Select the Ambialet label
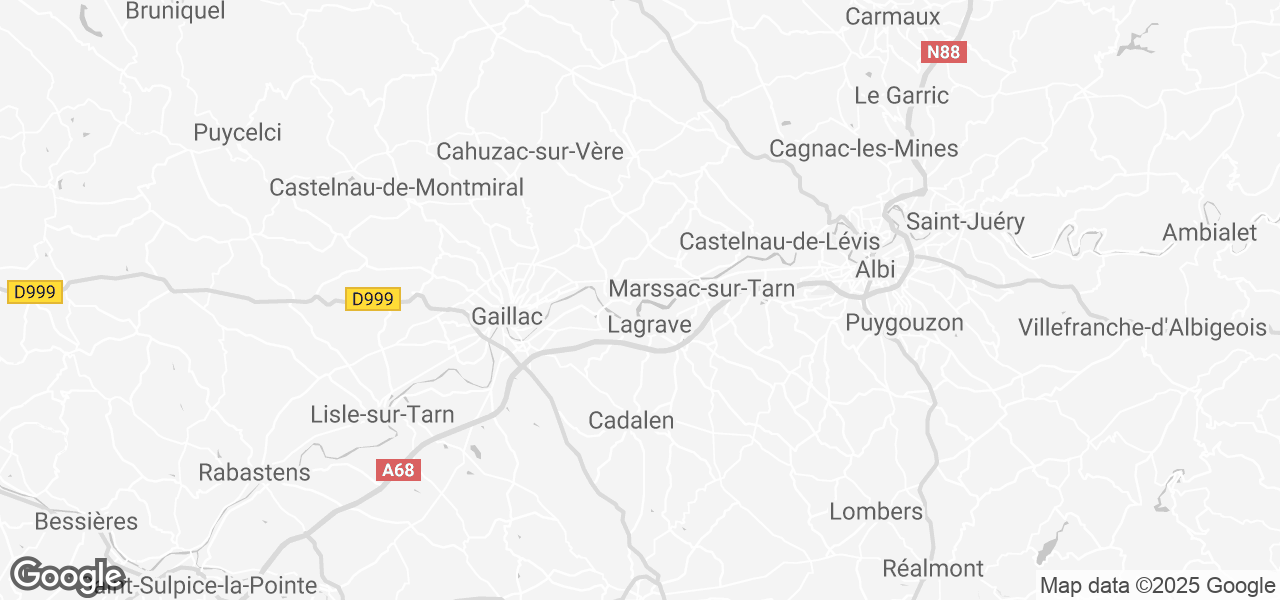The height and width of the screenshot is (600, 1280). point(1210,232)
